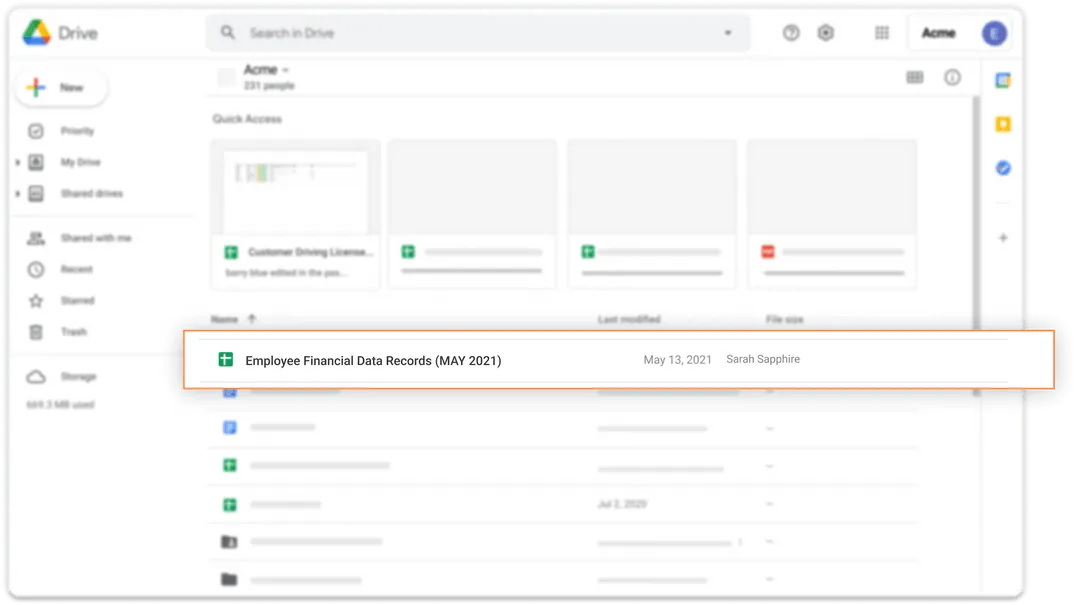Image resolution: width=1080 pixels, height=605 pixels.
Task: Open Trash in the sidebar
Action: (x=73, y=332)
